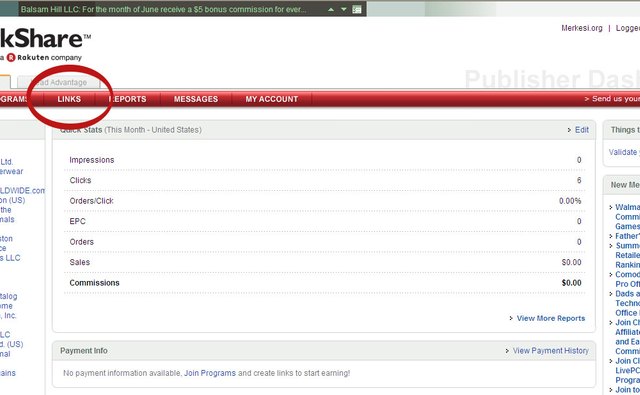
Task: Follow the Join Programs link
Action: (x=210, y=373)
